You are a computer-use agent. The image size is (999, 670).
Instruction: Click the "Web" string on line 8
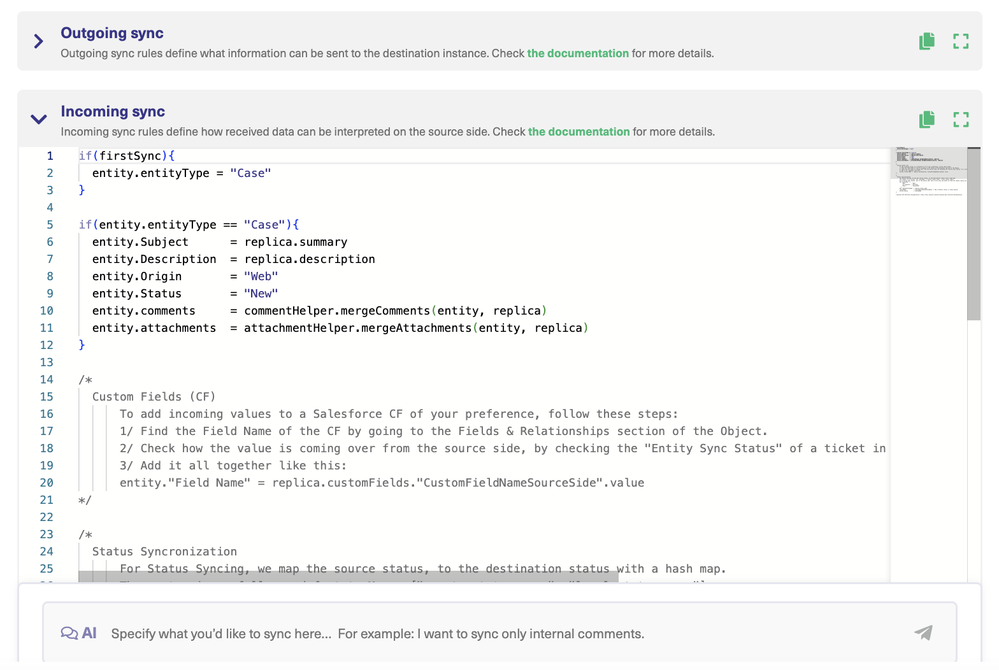pyautogui.click(x=261, y=276)
